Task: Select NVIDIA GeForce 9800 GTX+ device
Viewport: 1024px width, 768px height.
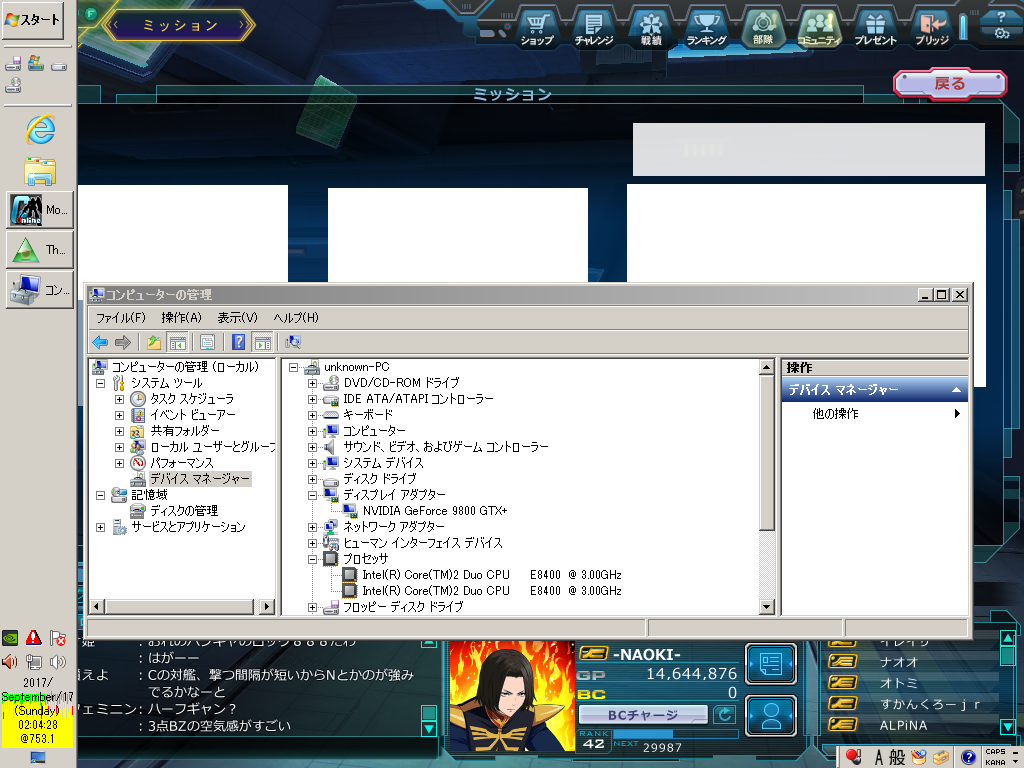Action: [x=435, y=511]
